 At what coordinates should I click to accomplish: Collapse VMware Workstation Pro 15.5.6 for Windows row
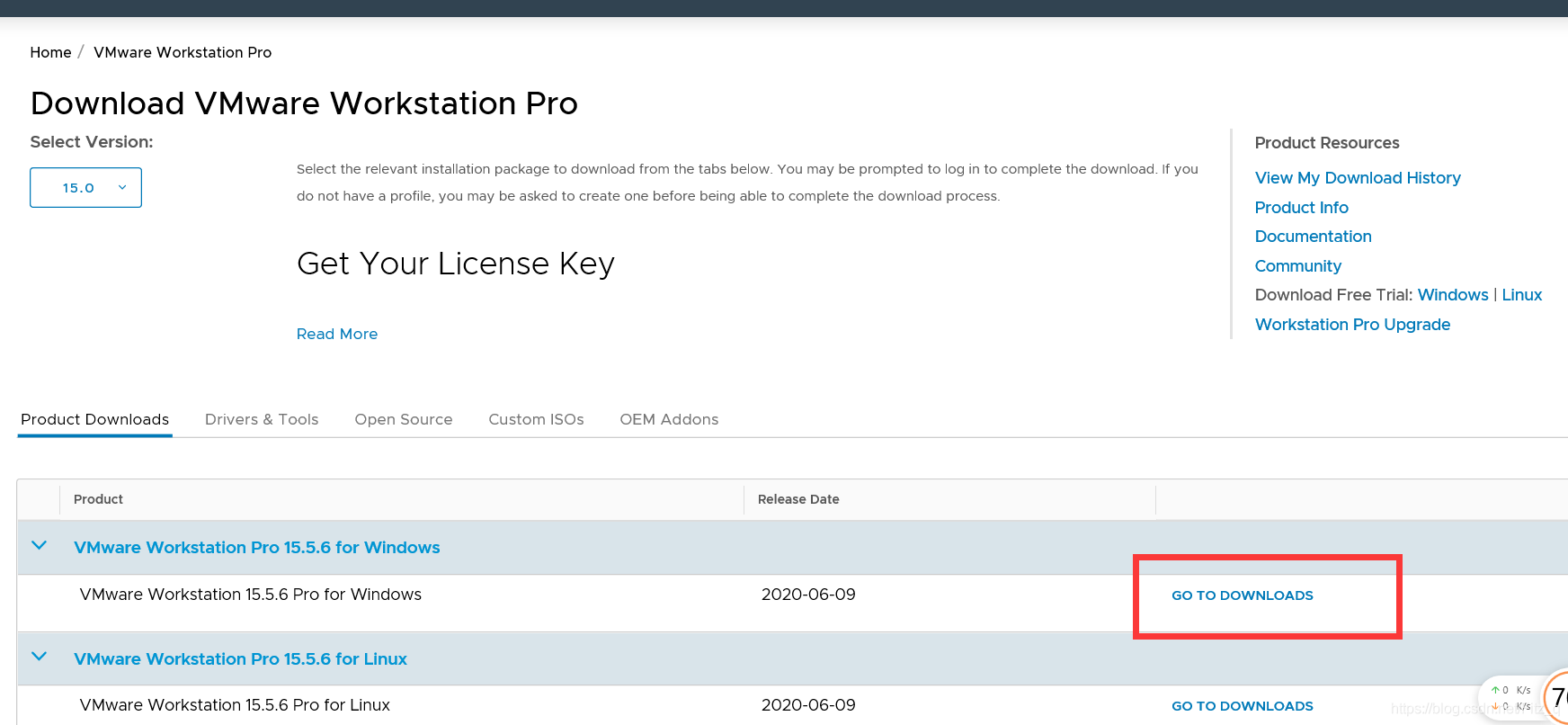[39, 545]
